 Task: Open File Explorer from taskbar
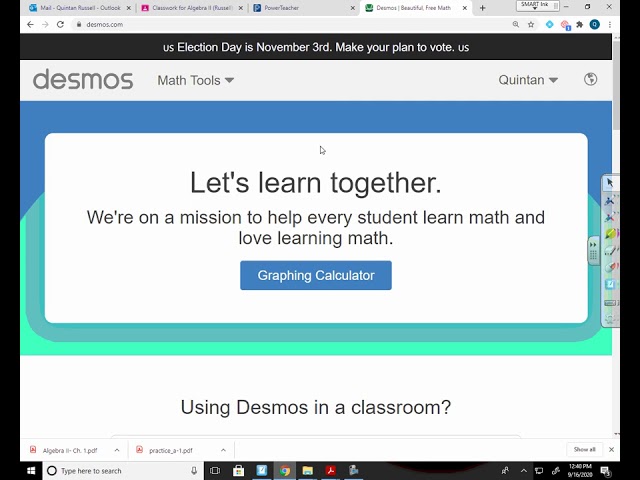pos(308,471)
